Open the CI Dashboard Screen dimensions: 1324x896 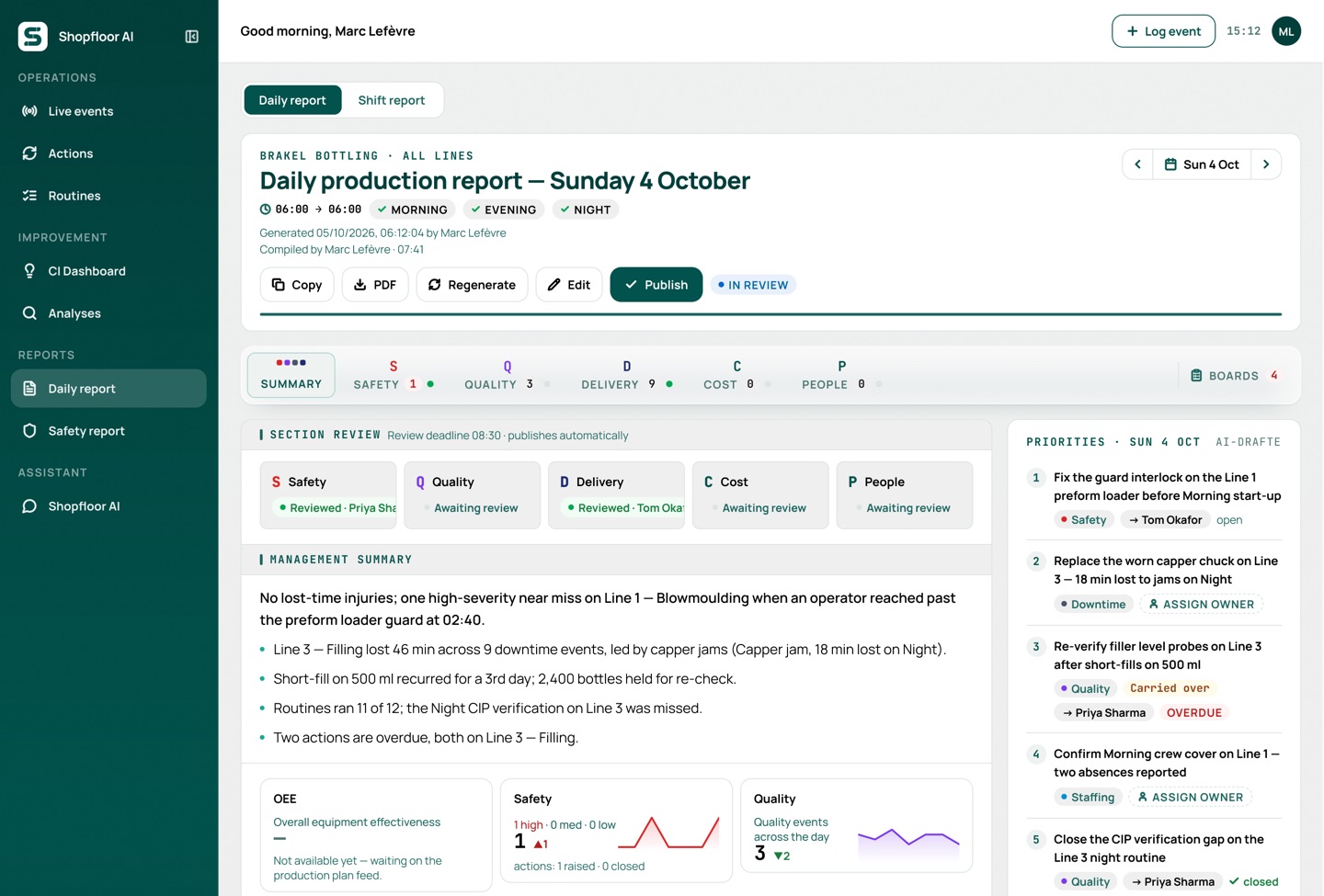pyautogui.click(x=108, y=271)
